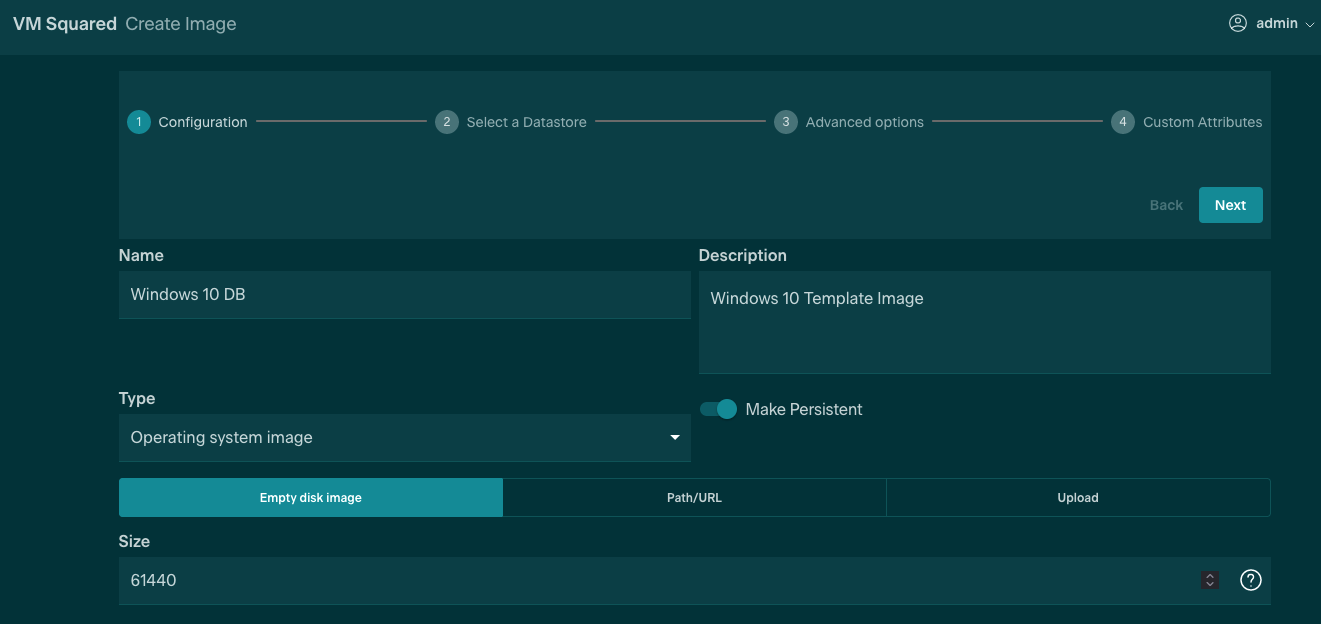1321x624 pixels.
Task: Select the step 3 Advanced options circle
Action: pos(786,122)
